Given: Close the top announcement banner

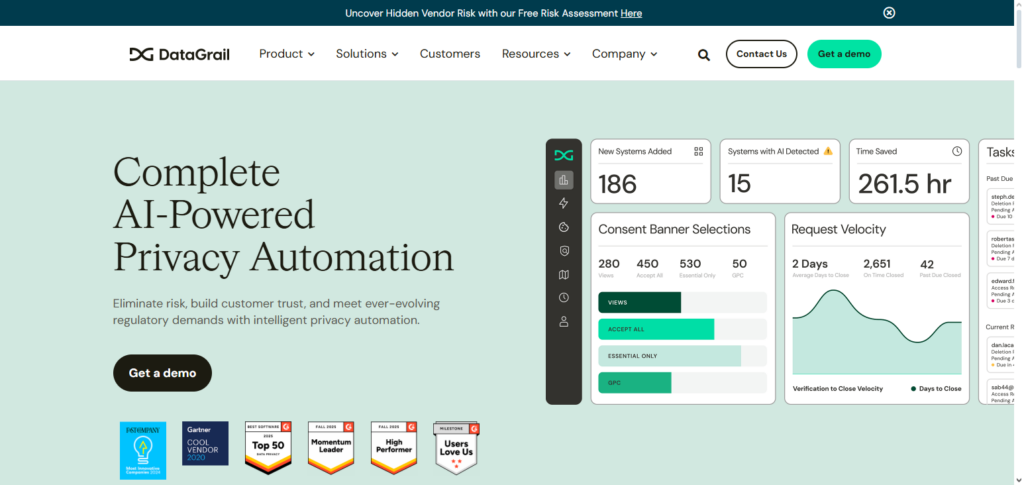Looking at the screenshot, I should [889, 13].
